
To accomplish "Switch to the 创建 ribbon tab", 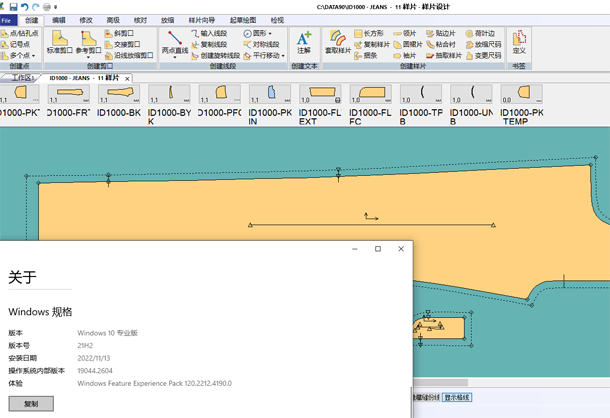I will pos(32,20).
